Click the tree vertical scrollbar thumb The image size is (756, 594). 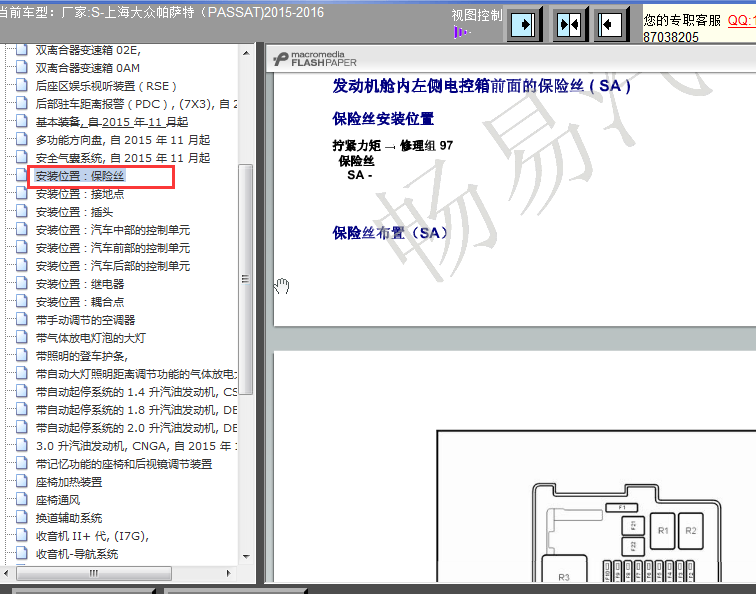click(x=246, y=280)
